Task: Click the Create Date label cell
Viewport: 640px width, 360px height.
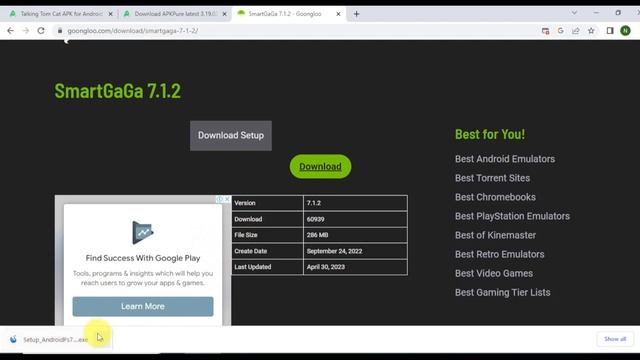Action: [x=267, y=251]
